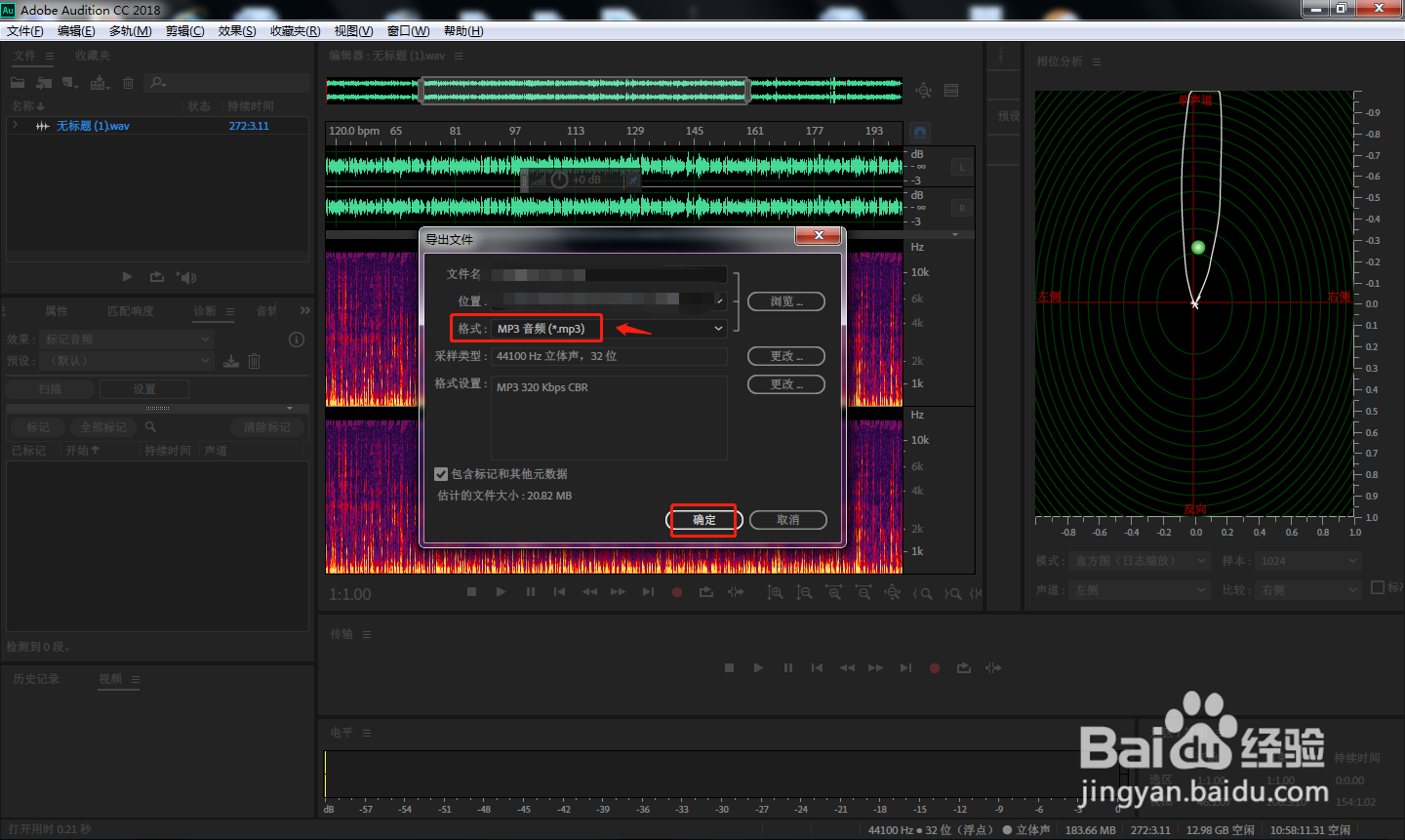
Task: Click zoom out full icon in the editor zoom toolbar
Action: [893, 592]
